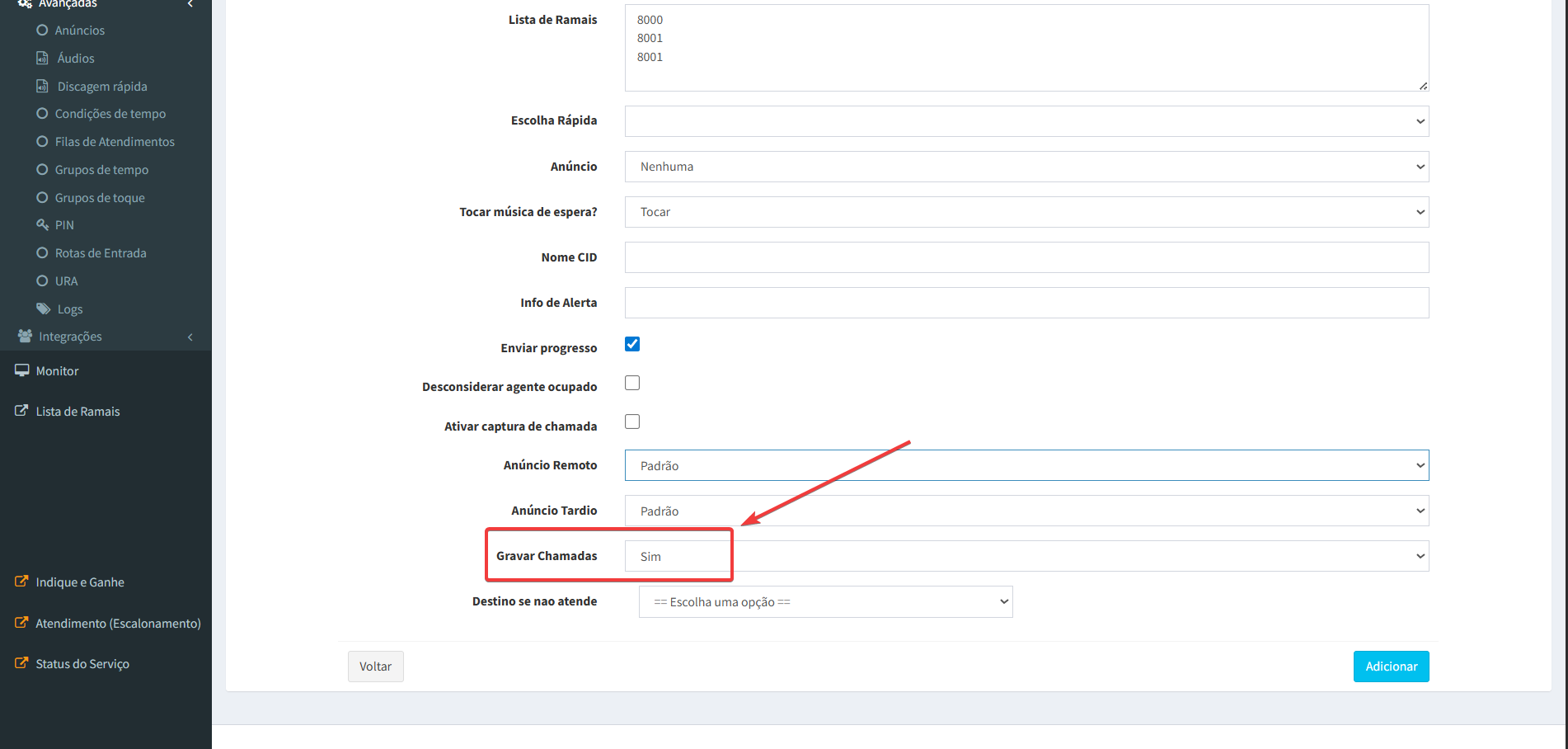Screen dimensions: 1568x749
Task: Click the Lista de Ramais external-link icon
Action: (x=22, y=411)
